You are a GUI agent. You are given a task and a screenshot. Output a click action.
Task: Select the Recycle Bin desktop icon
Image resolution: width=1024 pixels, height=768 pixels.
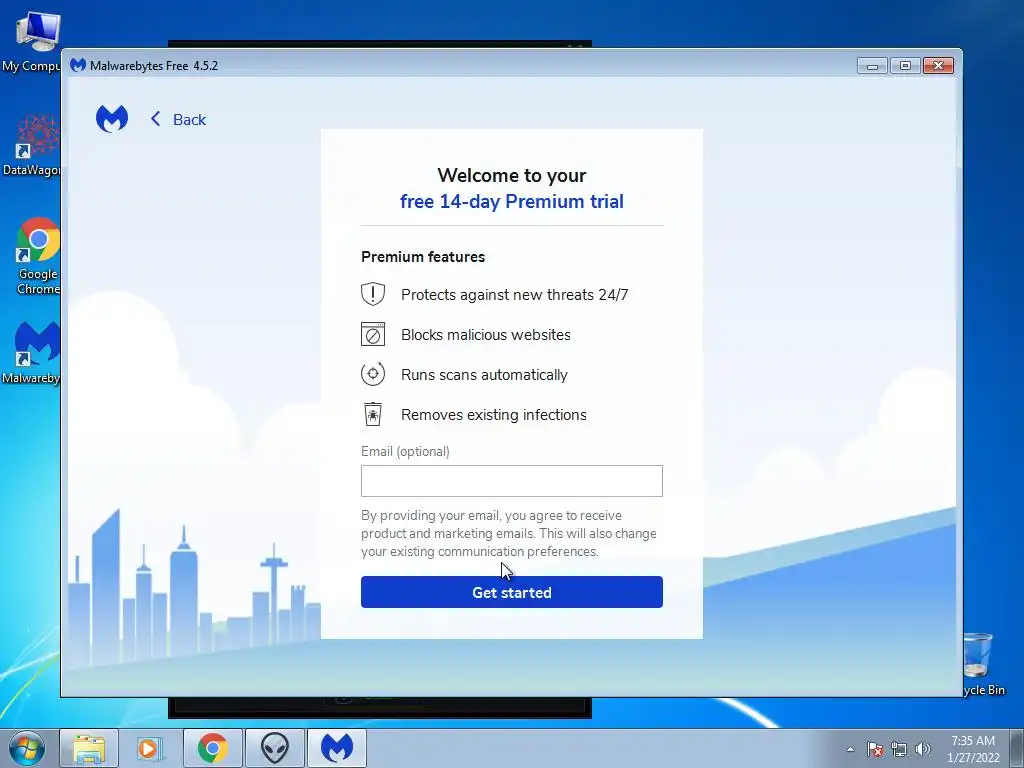(982, 663)
